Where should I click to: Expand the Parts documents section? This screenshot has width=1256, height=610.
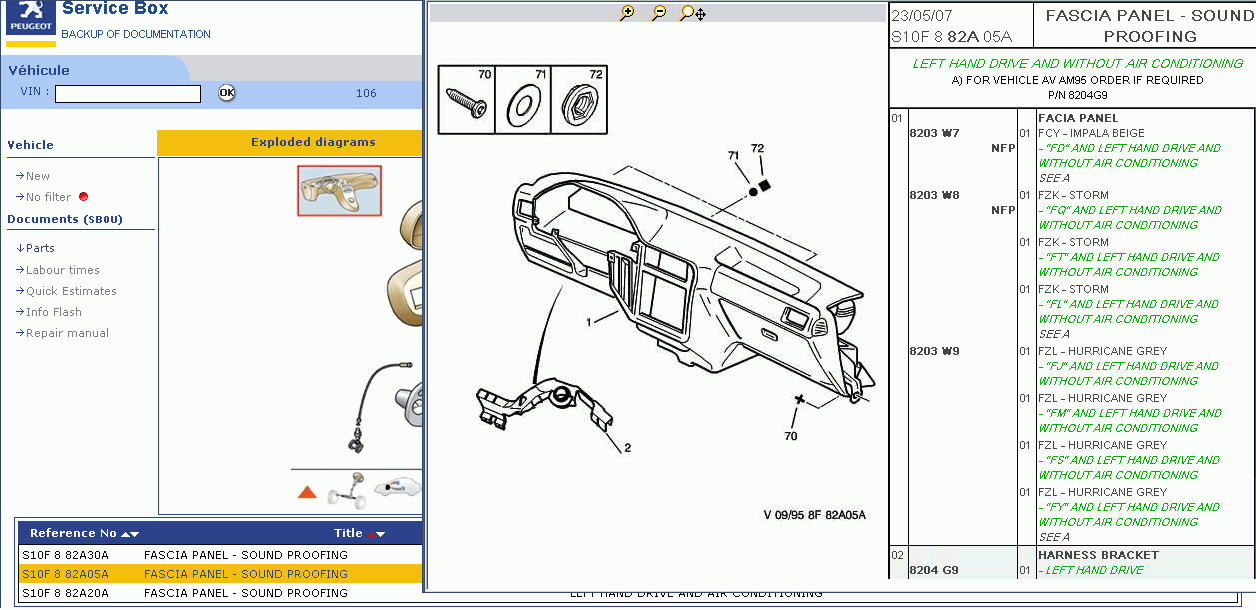tap(40, 248)
